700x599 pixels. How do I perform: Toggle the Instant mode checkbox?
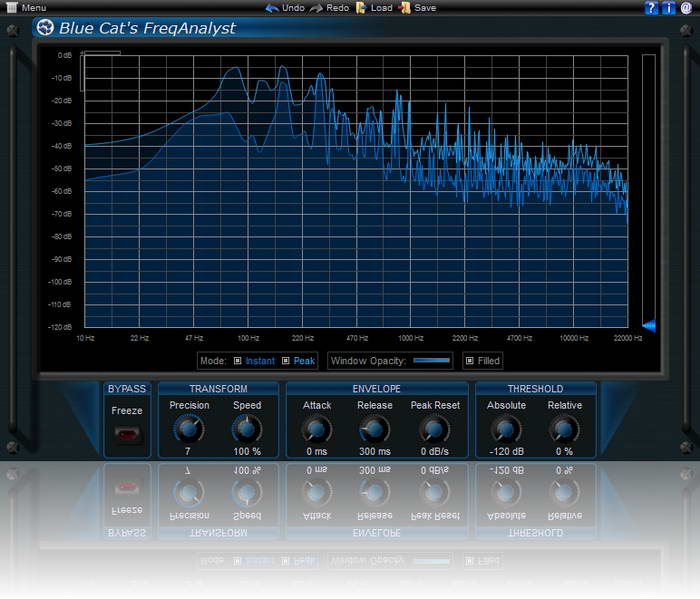coord(238,361)
